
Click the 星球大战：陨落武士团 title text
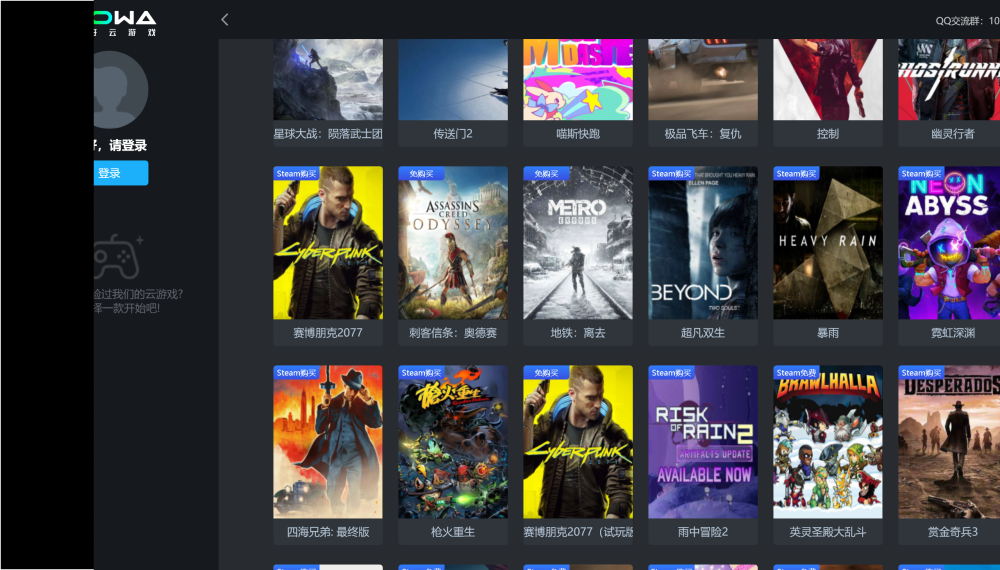pos(328,134)
